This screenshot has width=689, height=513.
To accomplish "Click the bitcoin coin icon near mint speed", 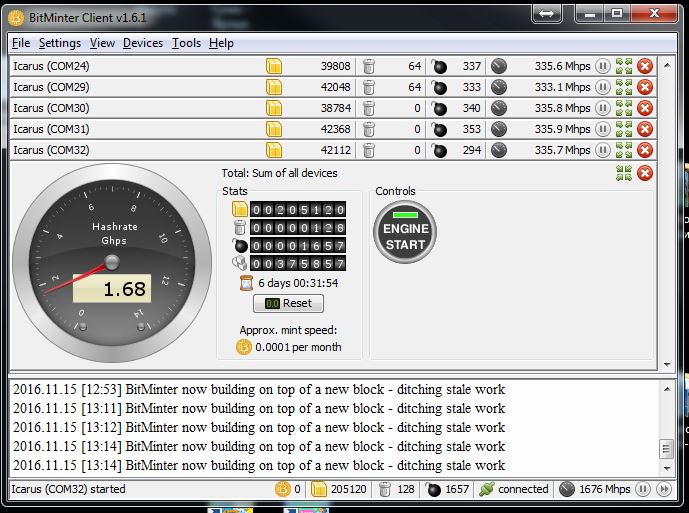I will click(x=243, y=347).
